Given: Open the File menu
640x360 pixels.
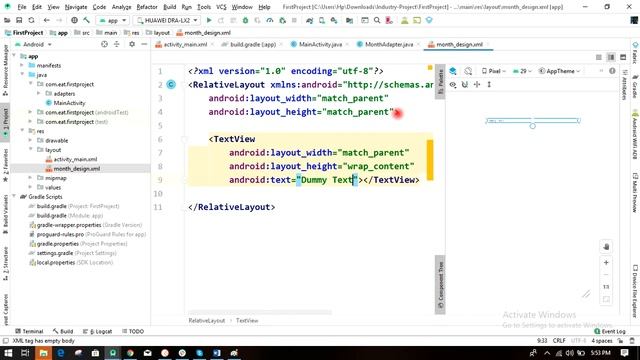Looking at the screenshot, I should coord(22,7).
